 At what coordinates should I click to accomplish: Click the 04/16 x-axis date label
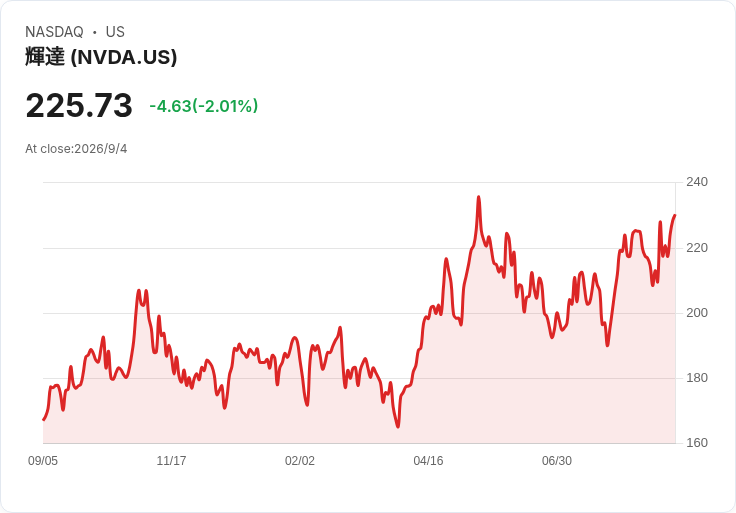pyautogui.click(x=428, y=461)
